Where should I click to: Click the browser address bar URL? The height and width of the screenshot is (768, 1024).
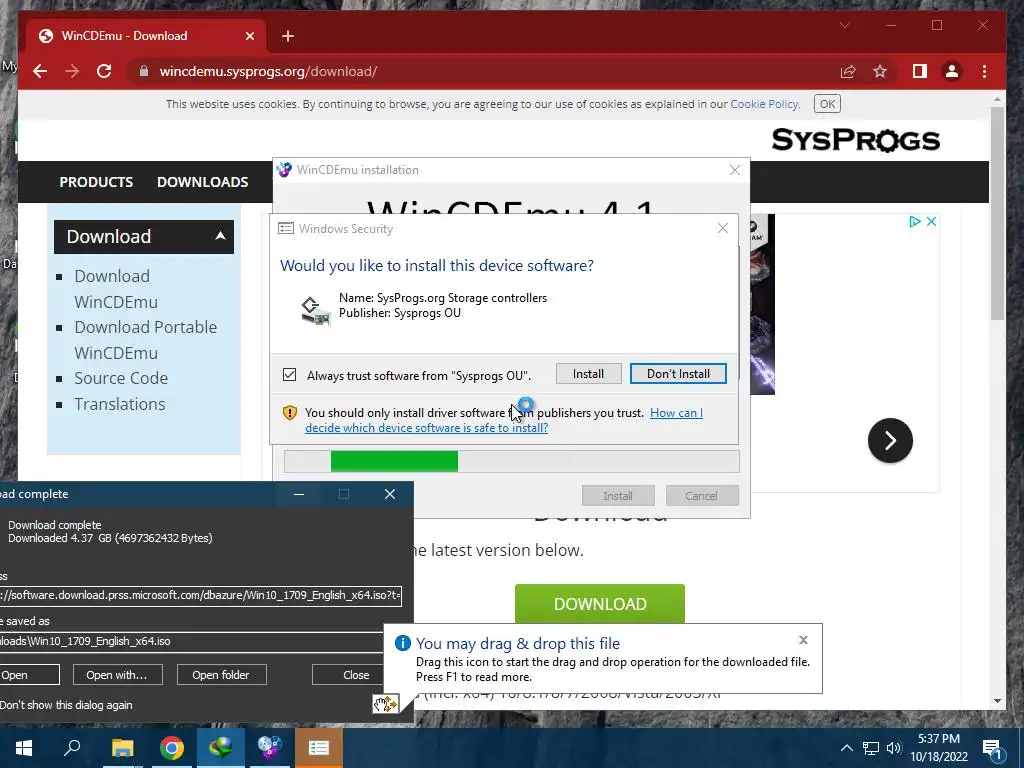(268, 71)
